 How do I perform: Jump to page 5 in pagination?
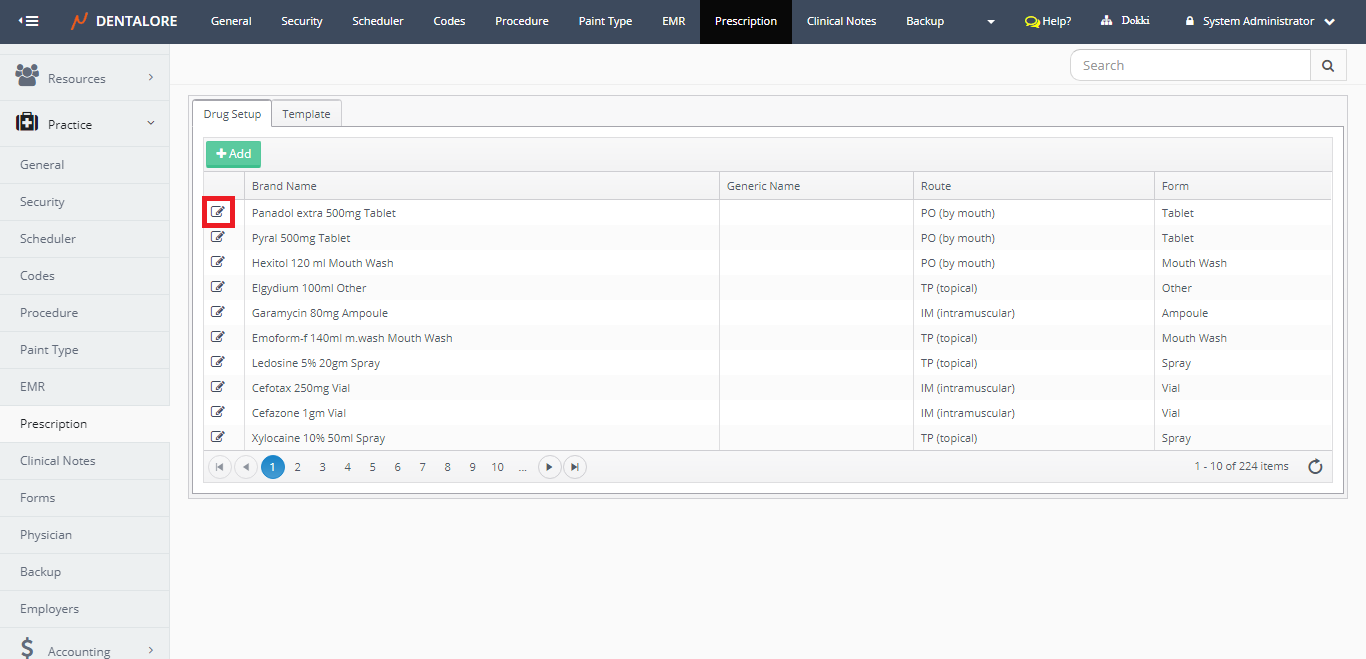[x=372, y=467]
